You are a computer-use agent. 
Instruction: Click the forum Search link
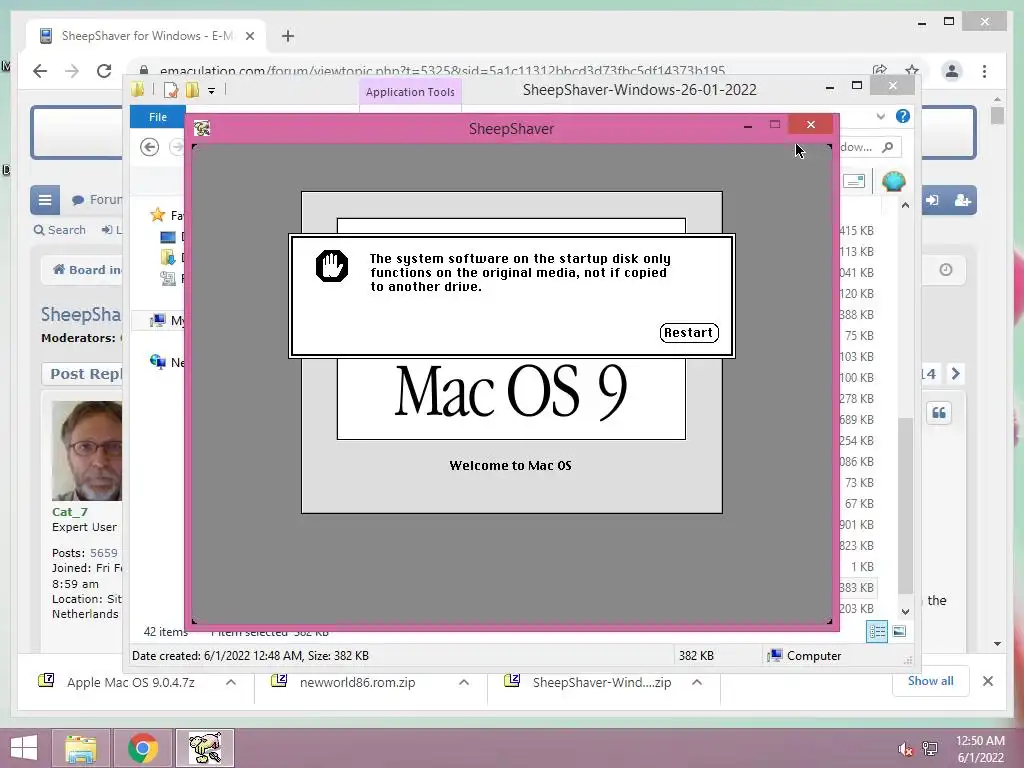59,230
